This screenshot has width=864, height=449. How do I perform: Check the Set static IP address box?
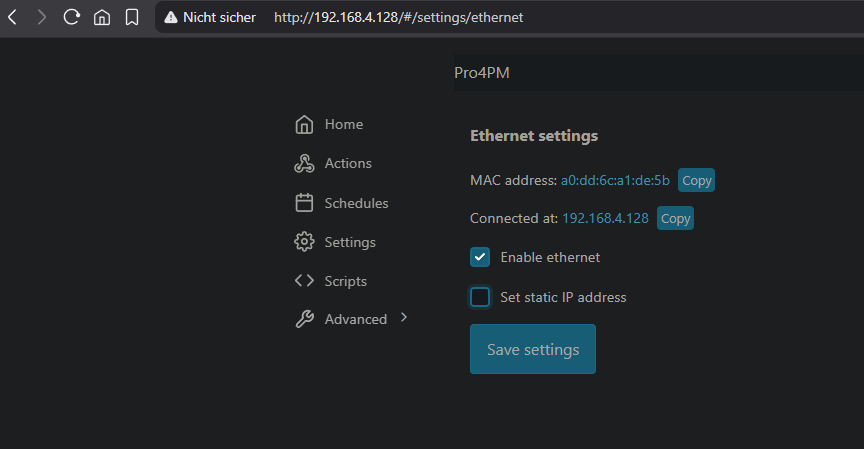click(x=480, y=297)
